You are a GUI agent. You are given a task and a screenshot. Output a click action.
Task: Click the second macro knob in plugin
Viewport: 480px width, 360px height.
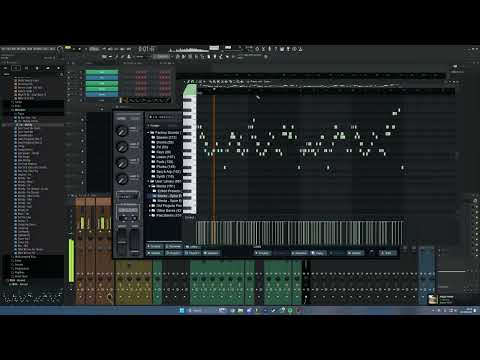pos(122,147)
